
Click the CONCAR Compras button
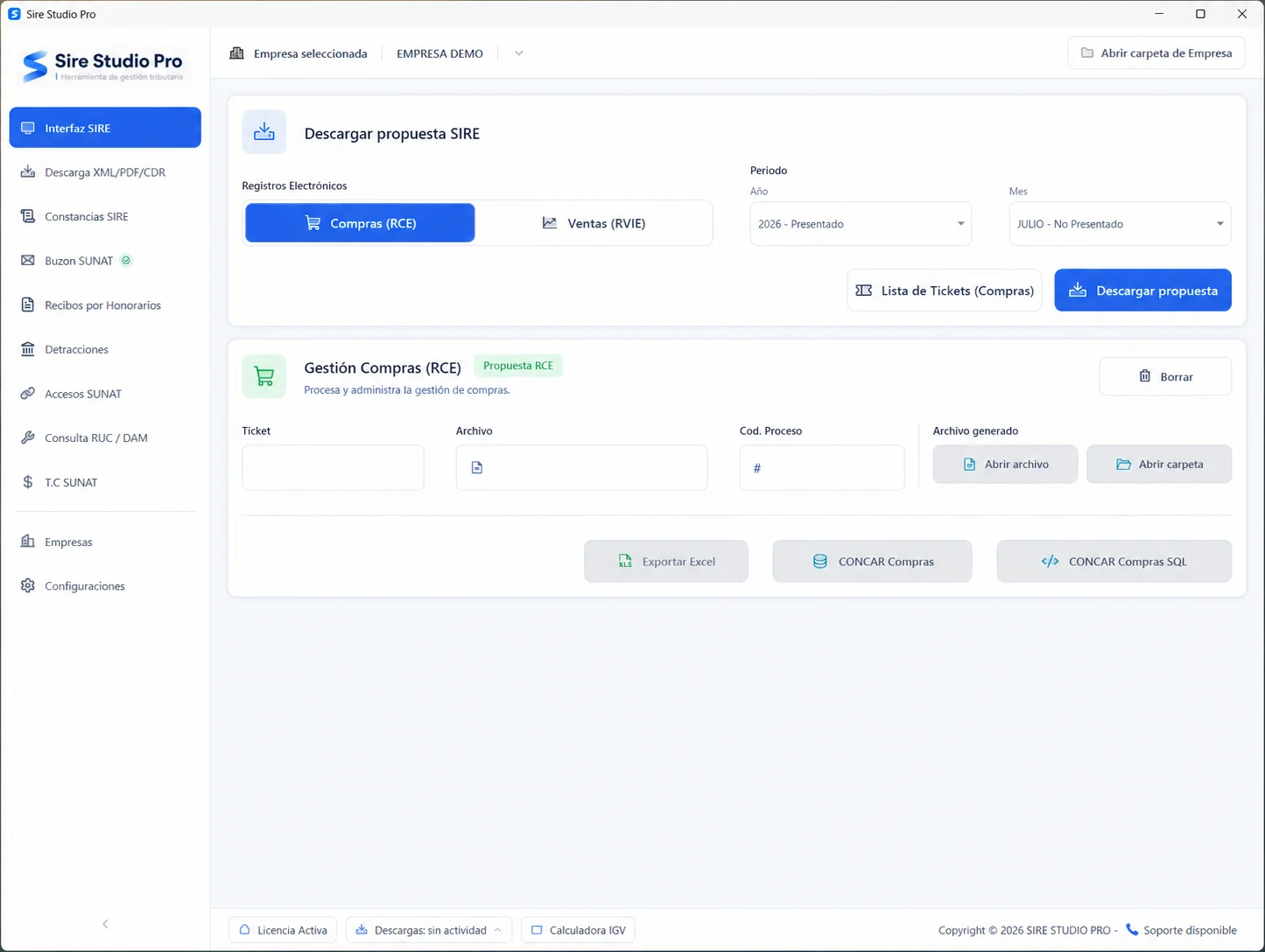tap(872, 562)
